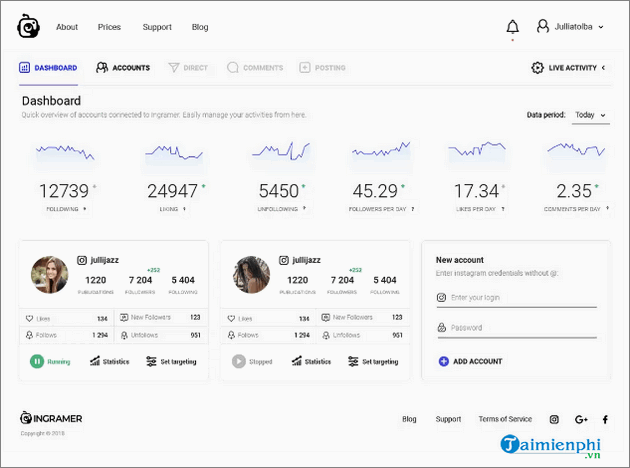Expand the Data period Today dropdown
This screenshot has height=468, width=630.
[590, 115]
